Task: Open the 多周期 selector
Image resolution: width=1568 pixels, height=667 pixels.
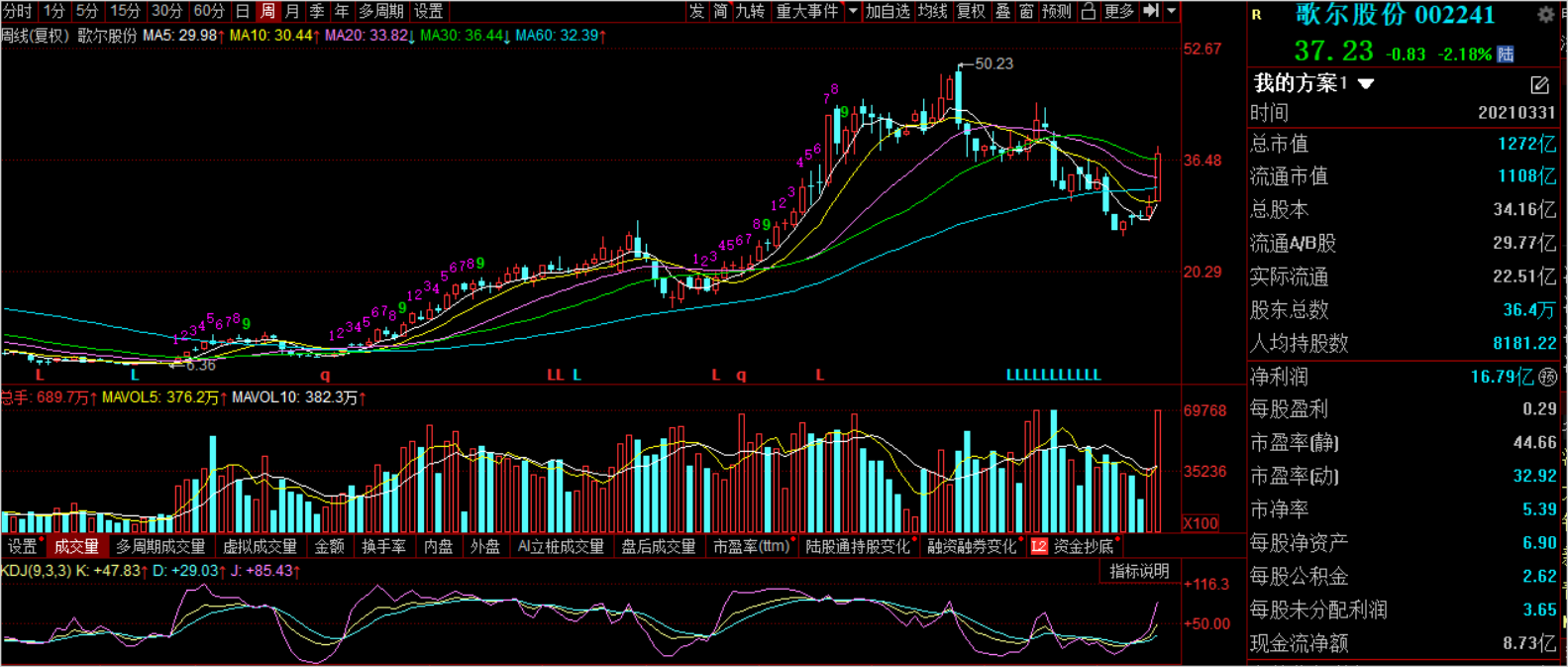Action: pos(381,11)
